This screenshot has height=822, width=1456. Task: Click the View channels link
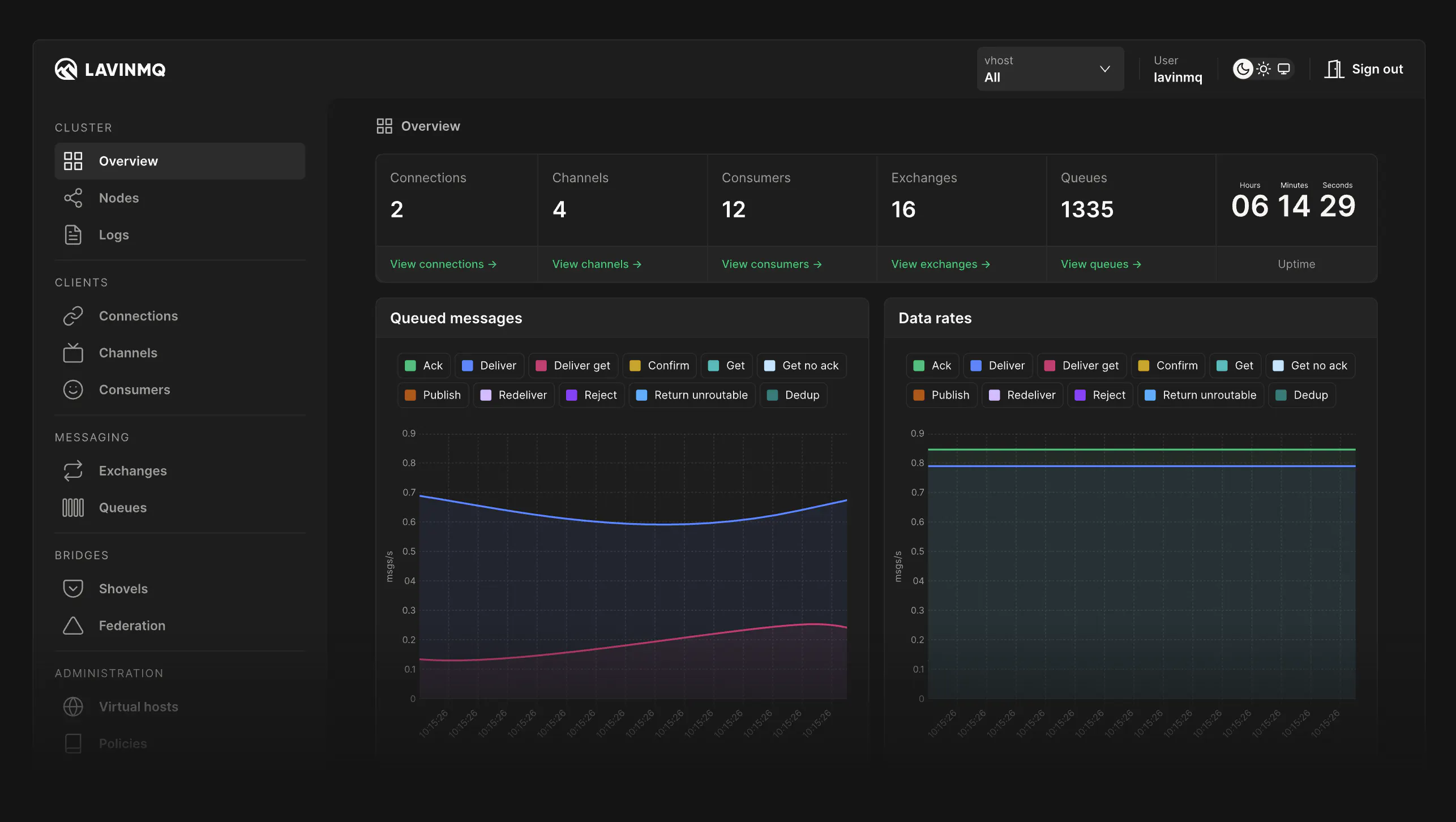pos(597,264)
